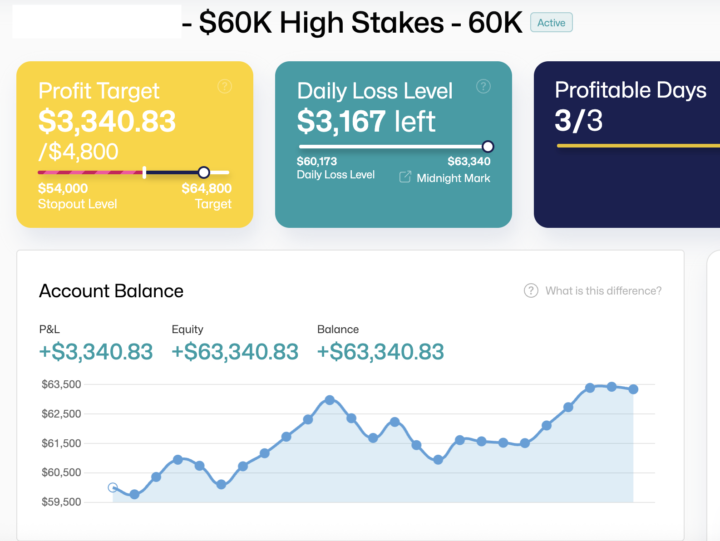This screenshot has height=541, width=720.
Task: Click the Balance label in Account Balance
Action: [338, 329]
